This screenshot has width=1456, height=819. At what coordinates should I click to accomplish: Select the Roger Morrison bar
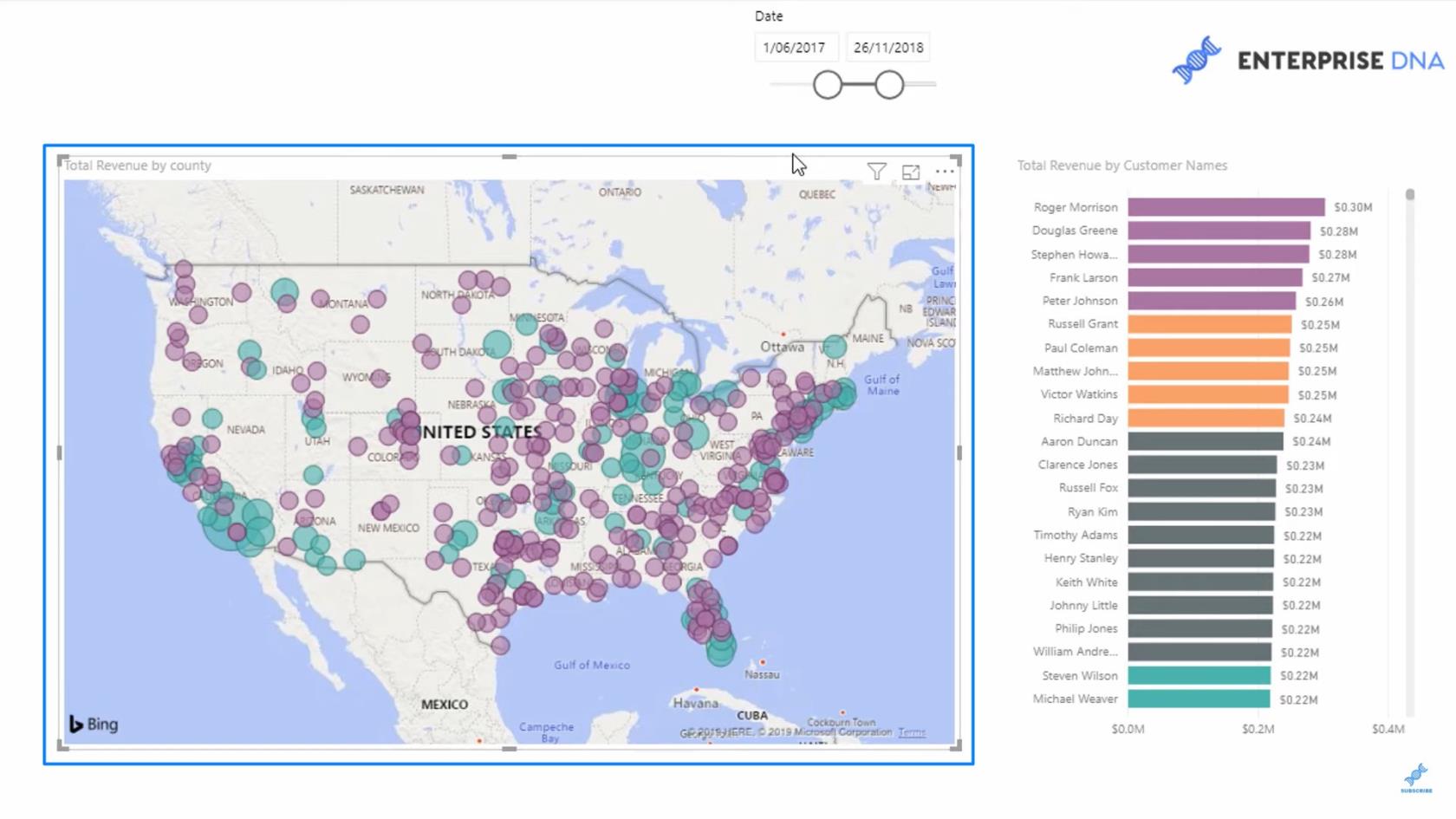[1226, 207]
